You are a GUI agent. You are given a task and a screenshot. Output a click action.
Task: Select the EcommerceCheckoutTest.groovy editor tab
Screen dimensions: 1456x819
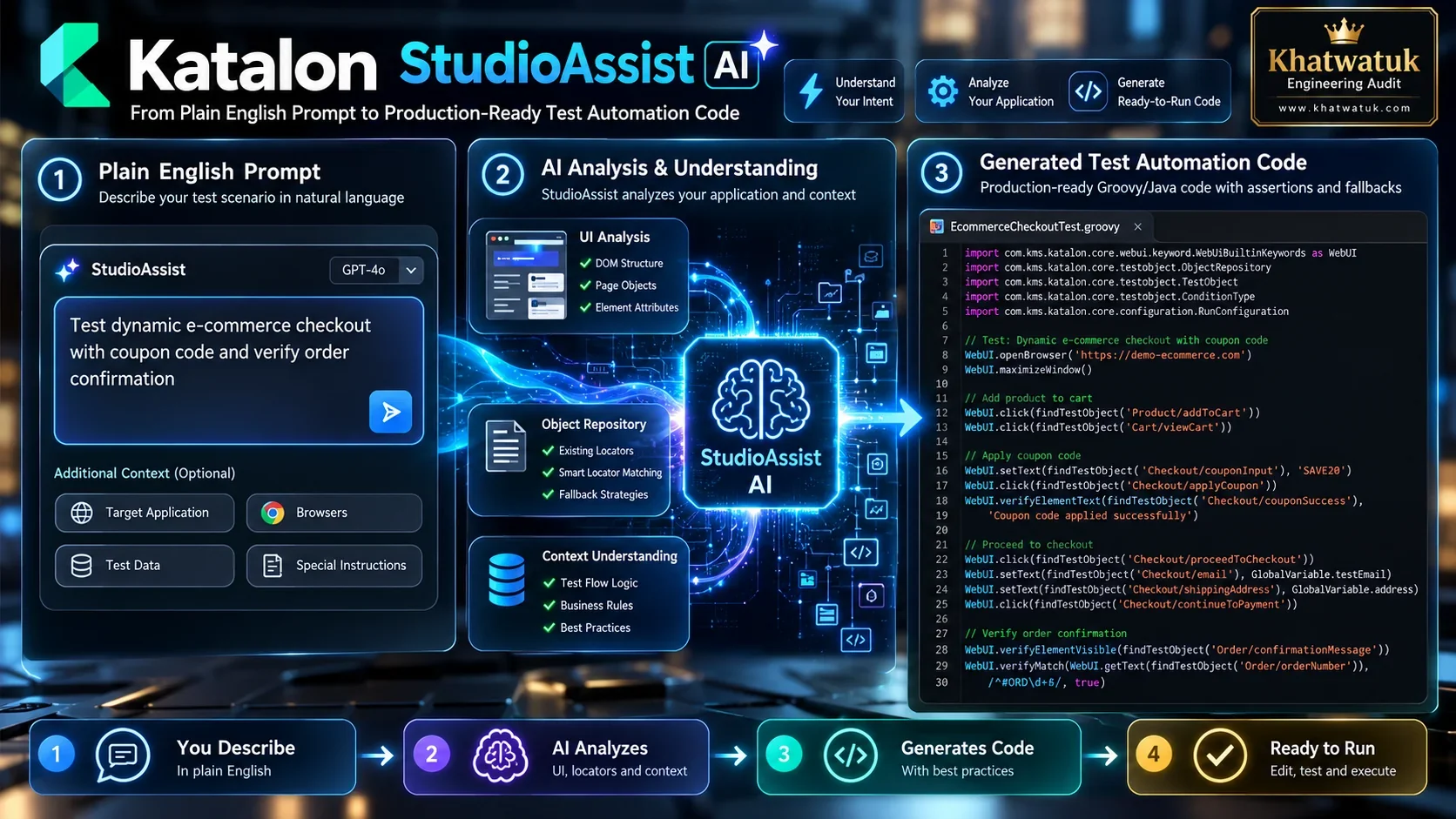click(1035, 226)
